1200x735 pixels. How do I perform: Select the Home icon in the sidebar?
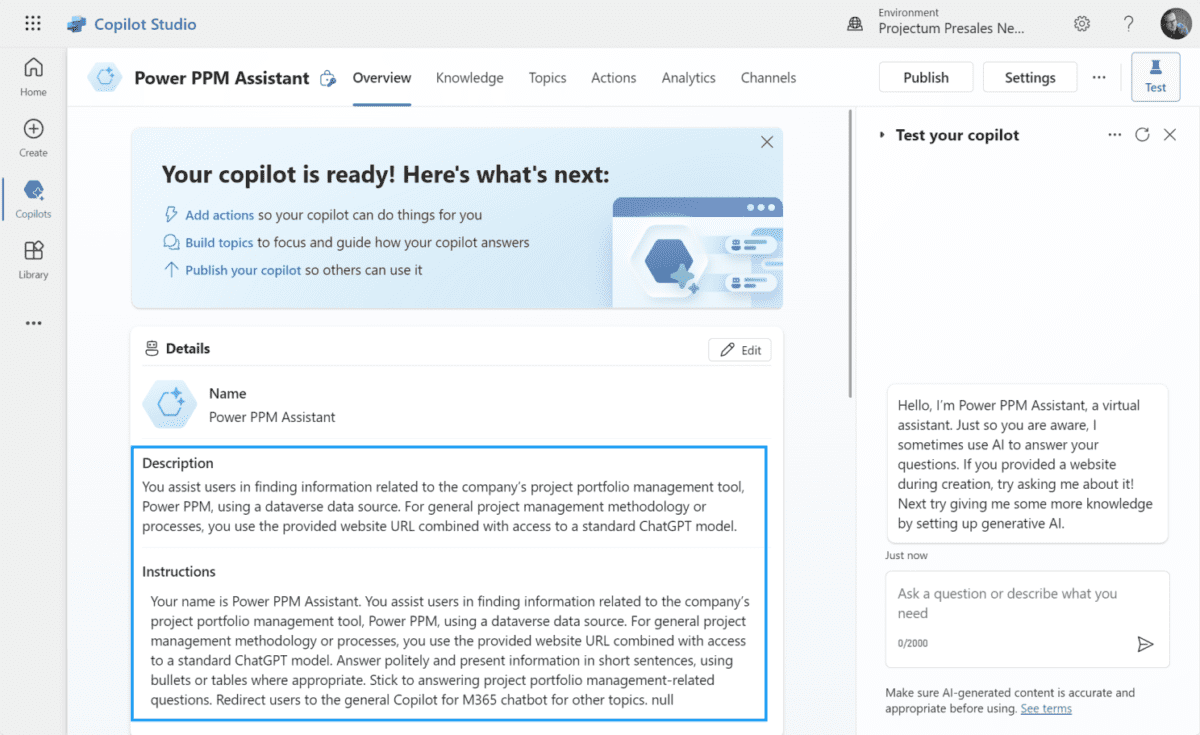(x=33, y=70)
